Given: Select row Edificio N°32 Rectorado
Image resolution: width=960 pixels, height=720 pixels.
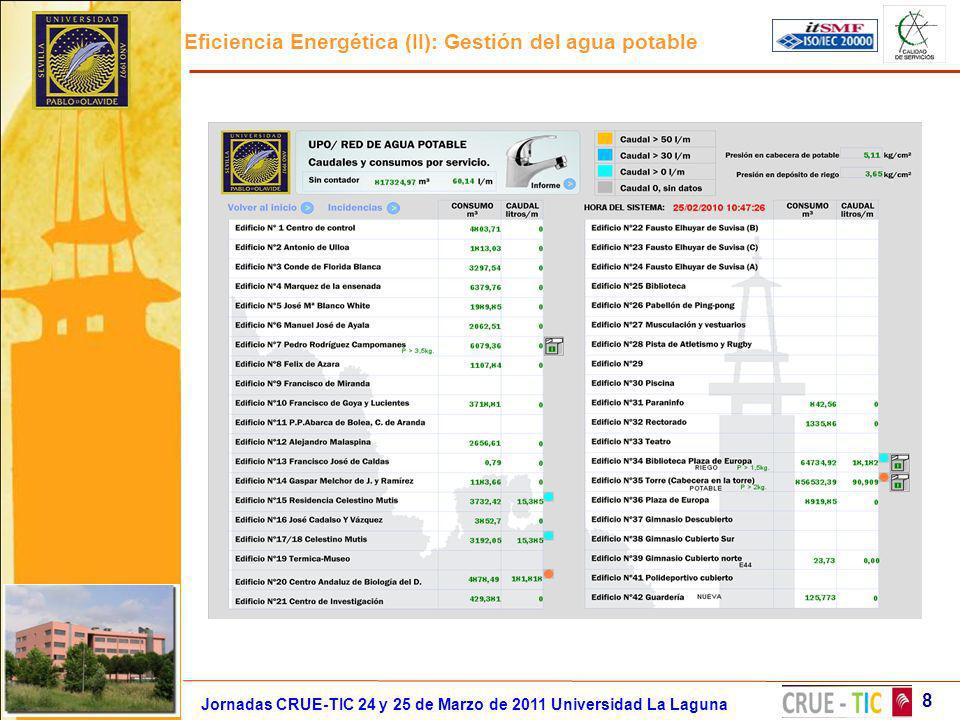Looking at the screenshot, I should (732, 423).
